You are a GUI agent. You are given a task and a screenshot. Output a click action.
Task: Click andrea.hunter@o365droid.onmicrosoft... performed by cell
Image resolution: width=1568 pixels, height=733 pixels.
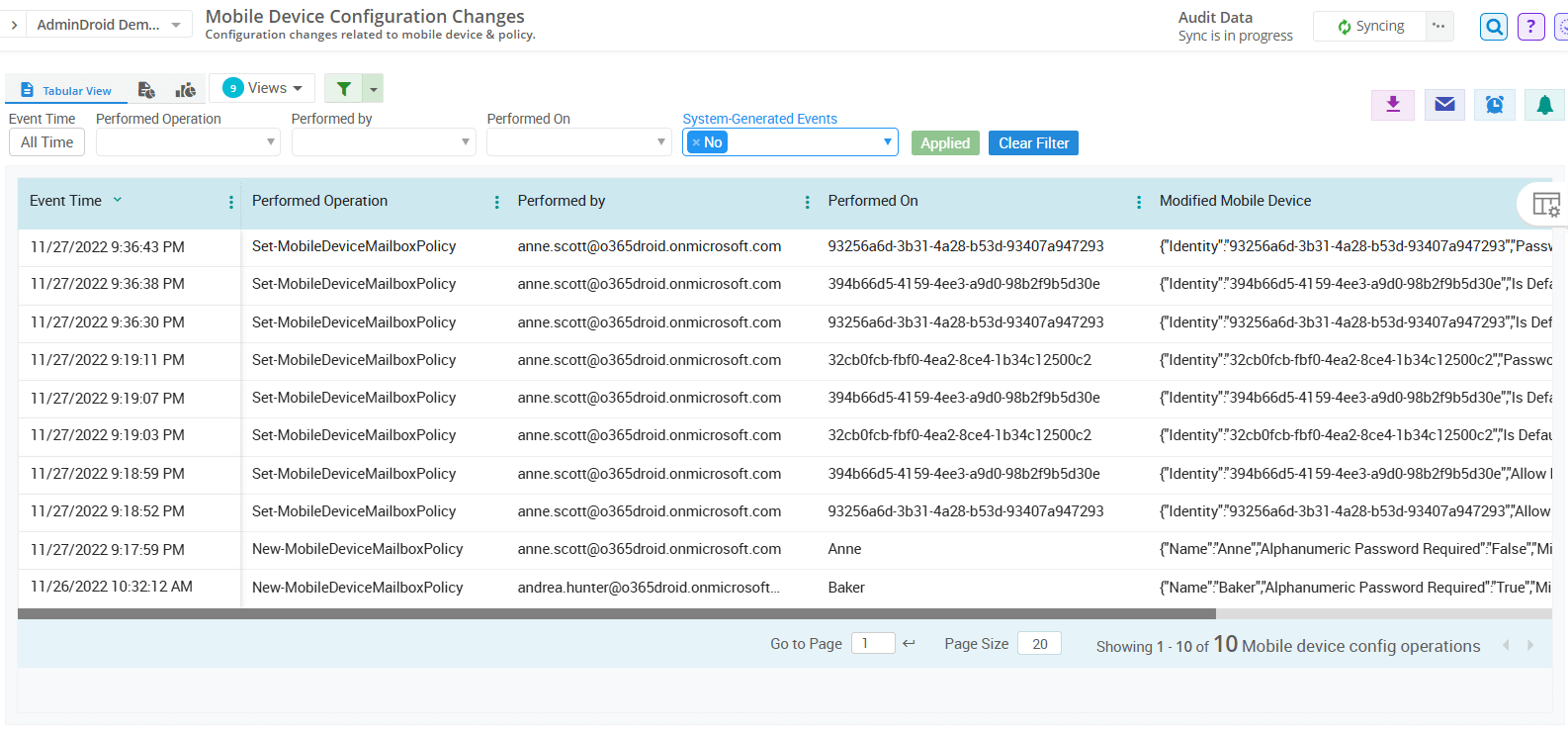pos(649,588)
